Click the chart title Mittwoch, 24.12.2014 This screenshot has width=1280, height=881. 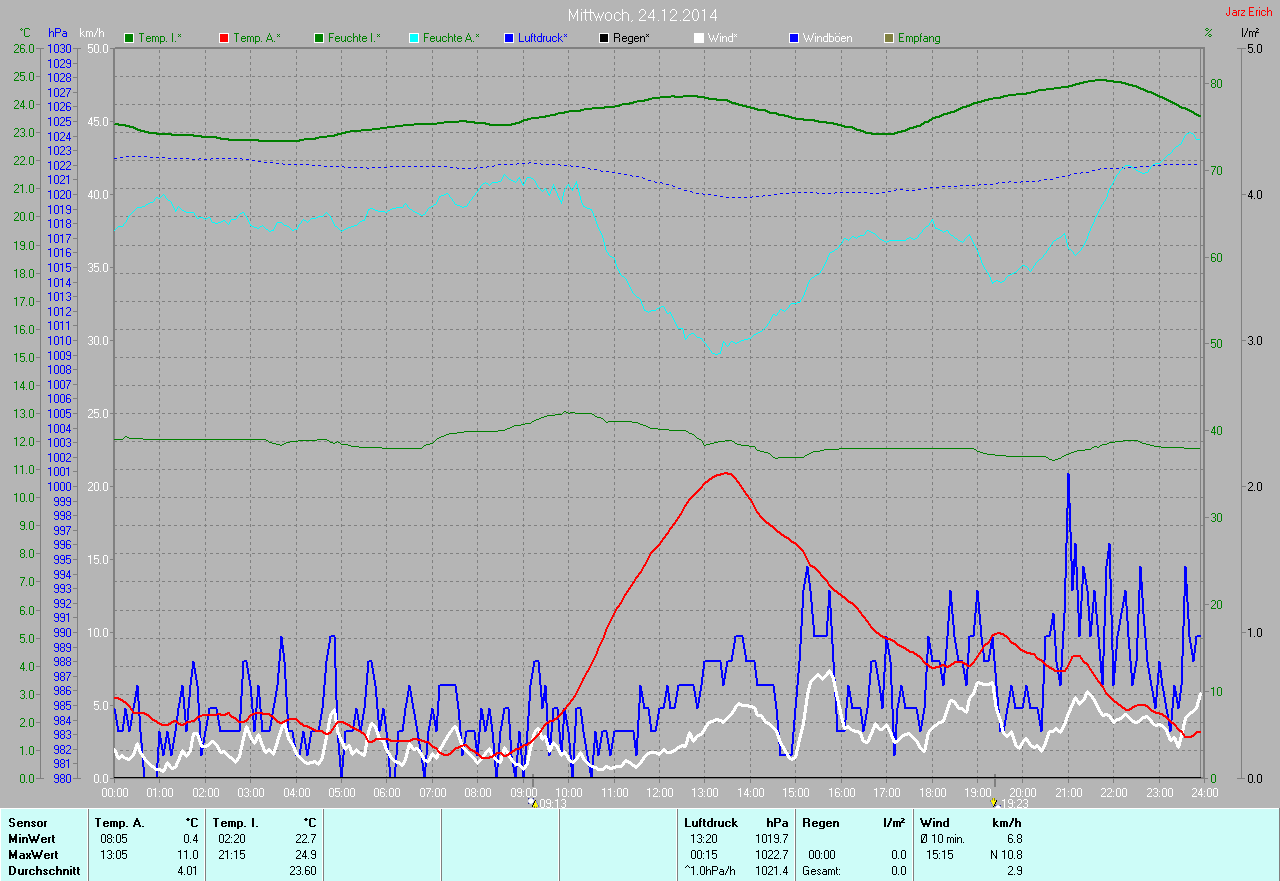(x=642, y=15)
